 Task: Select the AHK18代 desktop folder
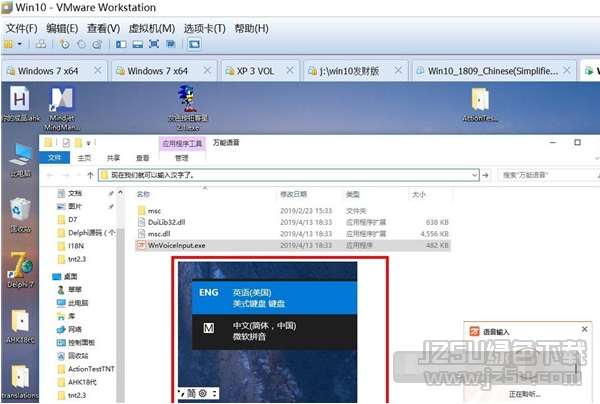pos(21,326)
